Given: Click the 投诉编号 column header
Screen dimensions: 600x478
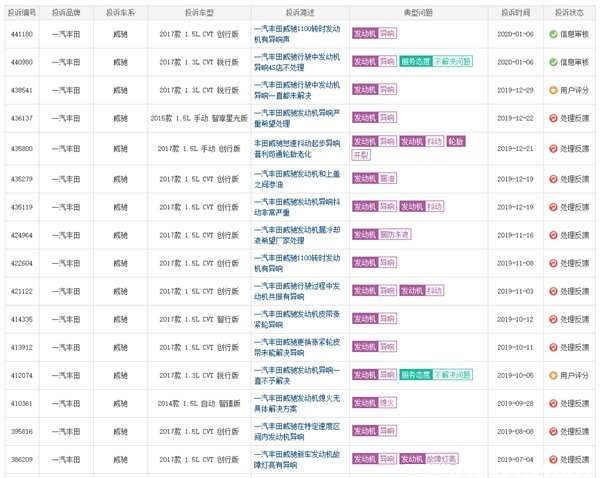Looking at the screenshot, I should (21, 11).
